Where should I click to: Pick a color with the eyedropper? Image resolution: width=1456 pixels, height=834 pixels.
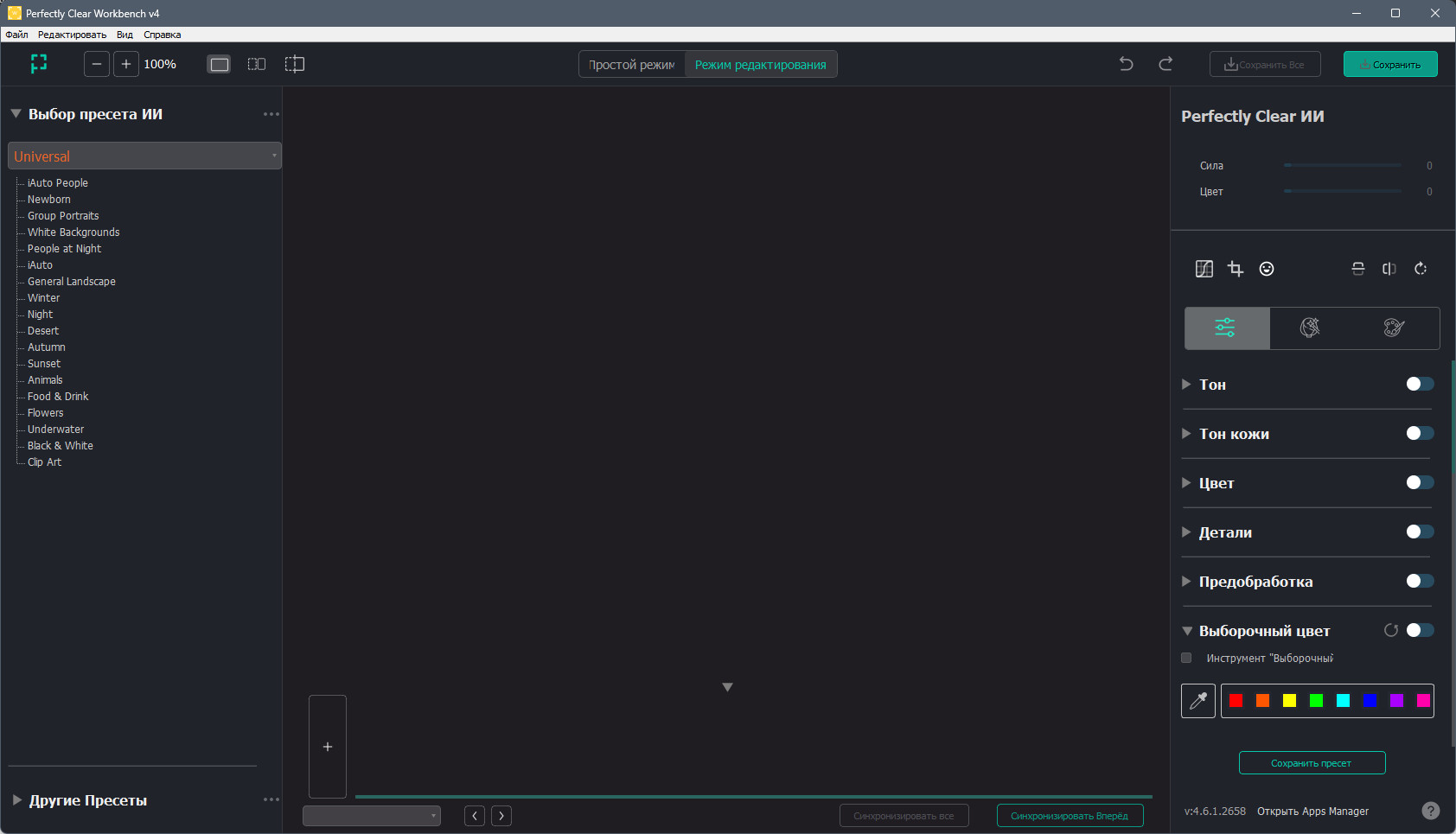pos(1198,701)
